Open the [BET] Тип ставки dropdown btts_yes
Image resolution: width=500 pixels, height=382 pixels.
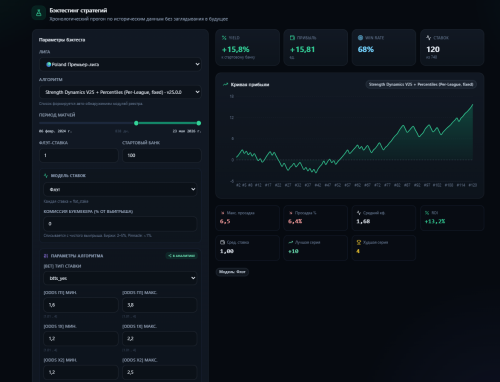(x=120, y=278)
